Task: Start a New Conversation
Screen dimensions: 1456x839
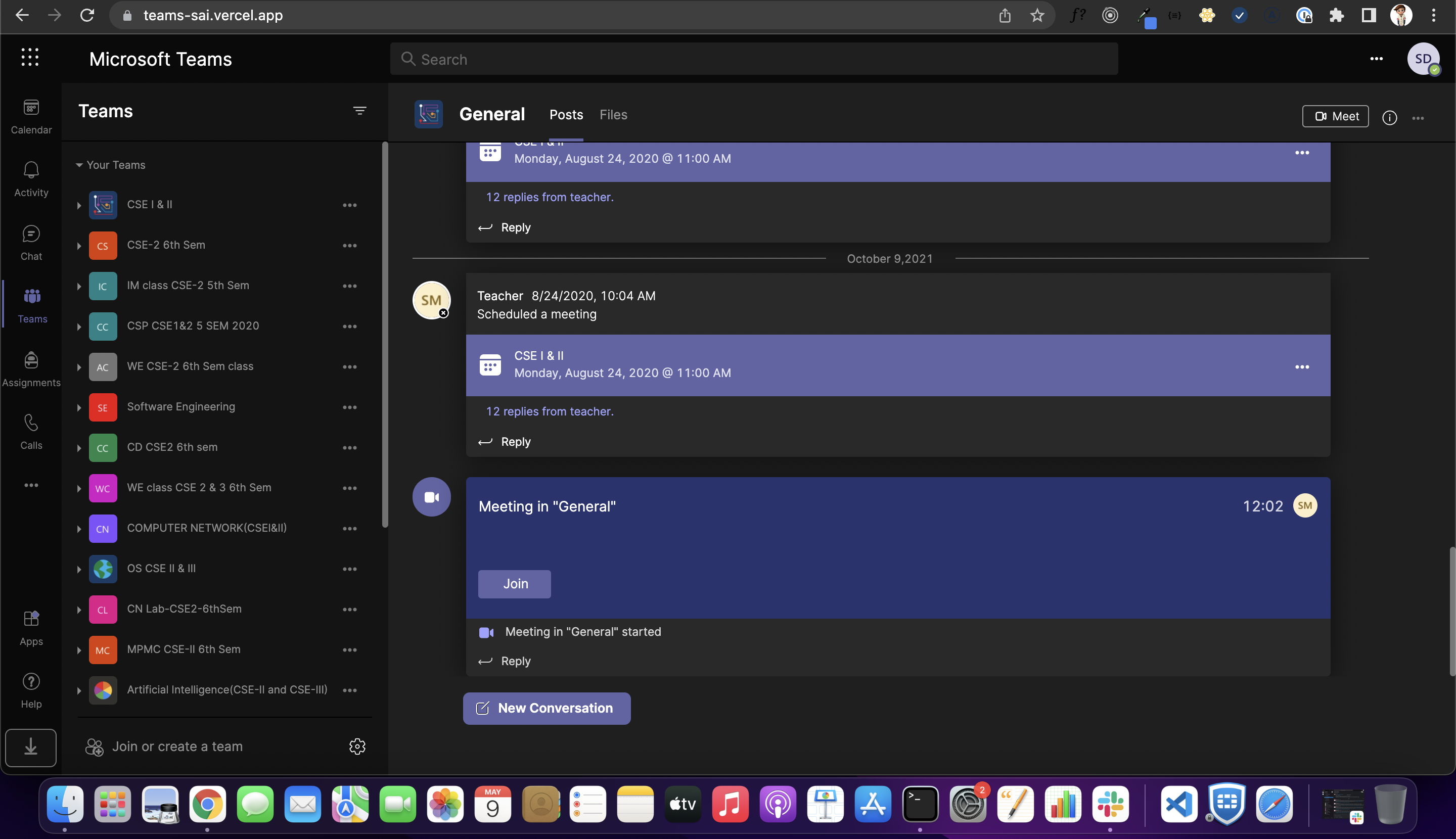Action: 547,708
